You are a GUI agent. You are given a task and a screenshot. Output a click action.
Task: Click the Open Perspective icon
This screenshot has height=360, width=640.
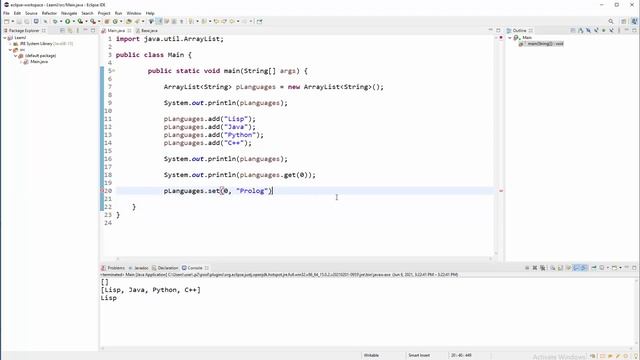point(624,21)
